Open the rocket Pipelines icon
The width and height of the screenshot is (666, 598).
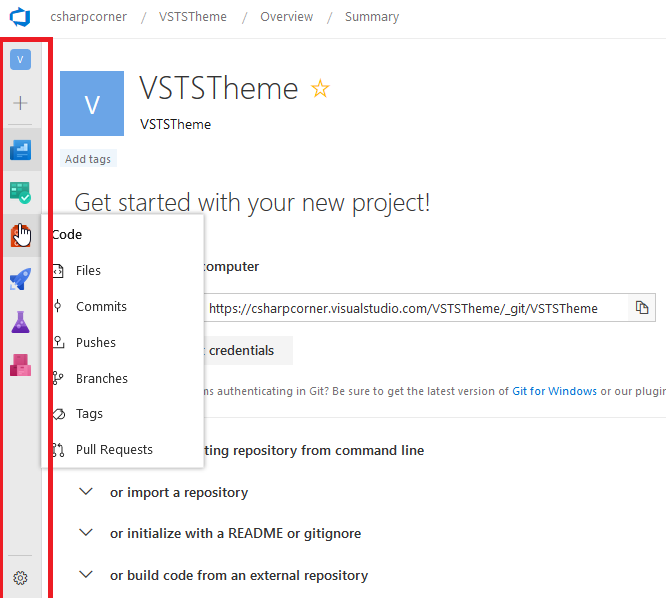click(21, 280)
